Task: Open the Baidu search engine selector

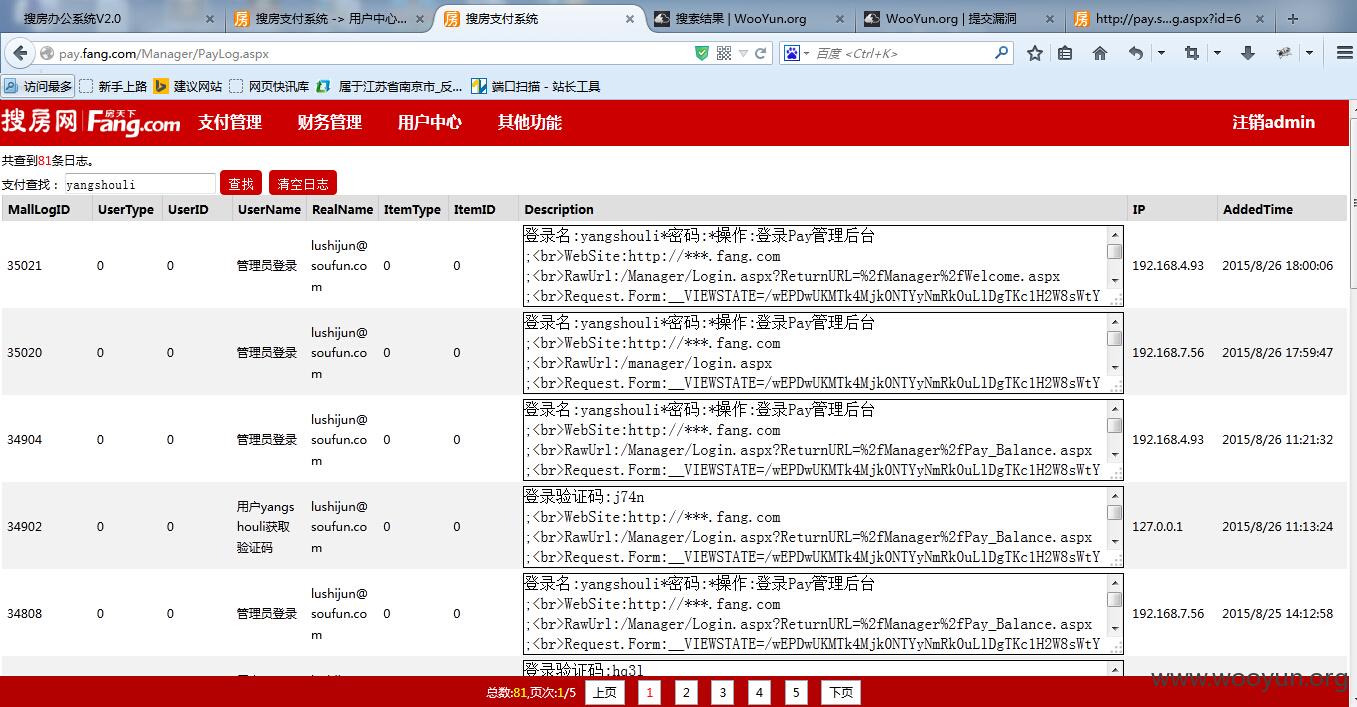Action: click(x=797, y=53)
